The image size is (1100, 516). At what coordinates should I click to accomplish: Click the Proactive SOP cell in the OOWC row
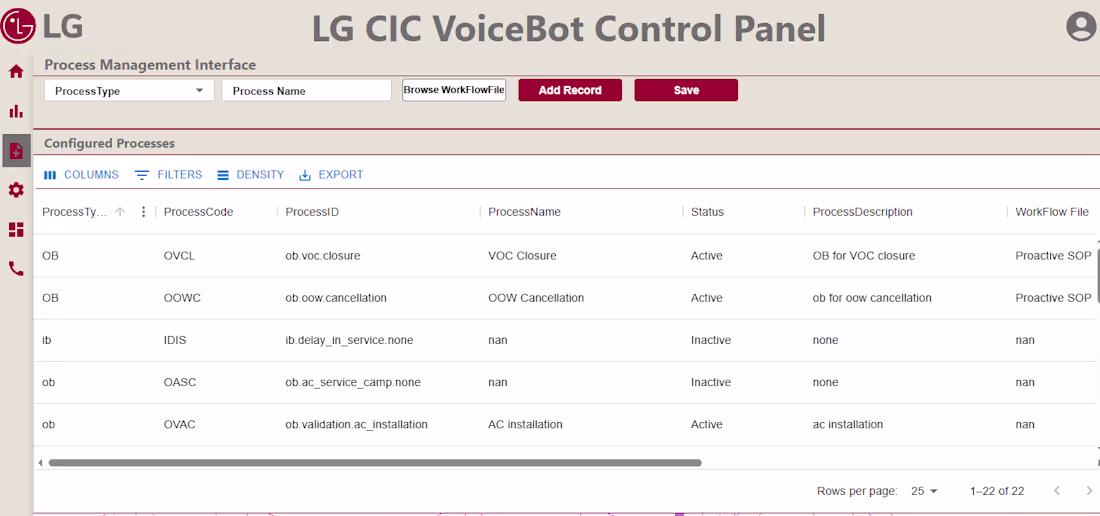1054,298
